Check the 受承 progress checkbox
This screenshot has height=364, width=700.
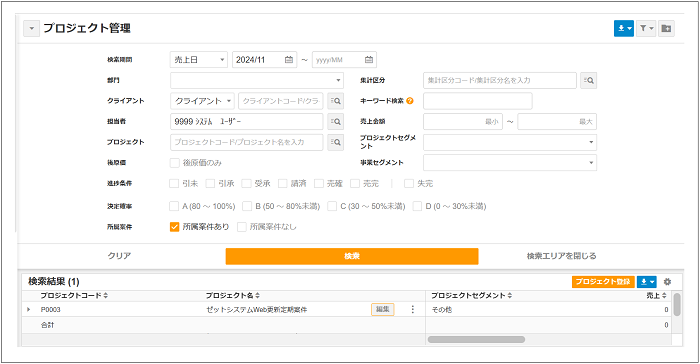246,184
